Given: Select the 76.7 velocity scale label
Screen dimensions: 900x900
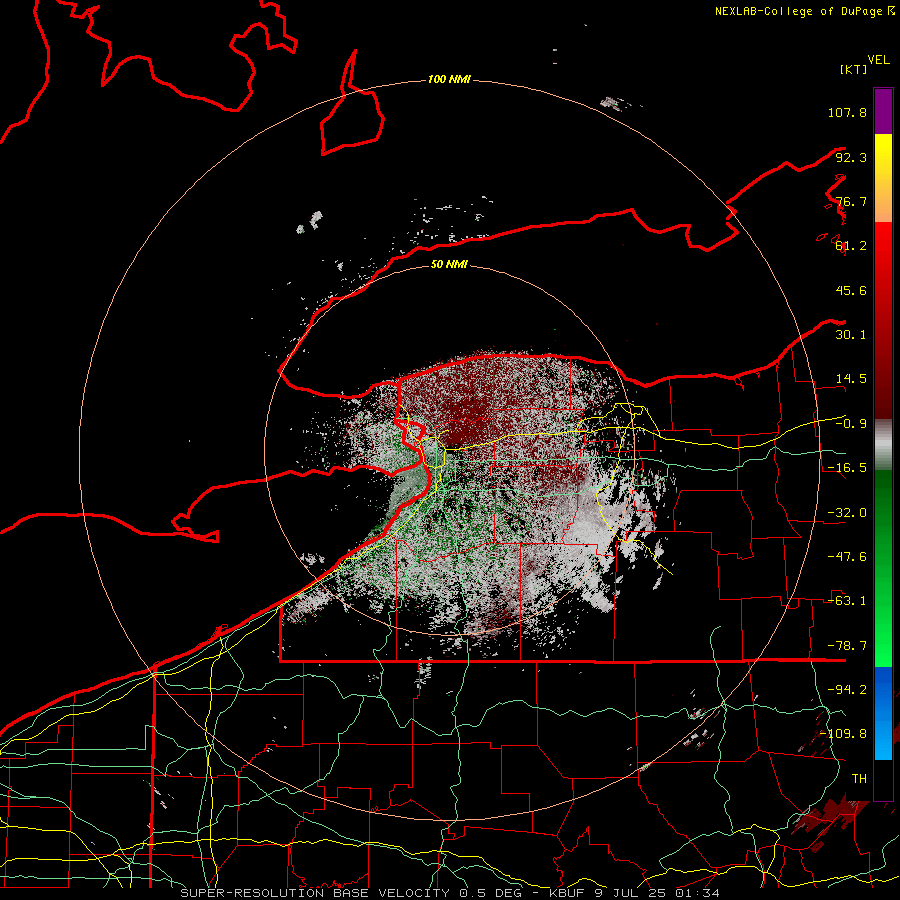Looking at the screenshot, I should pyautogui.click(x=851, y=201).
